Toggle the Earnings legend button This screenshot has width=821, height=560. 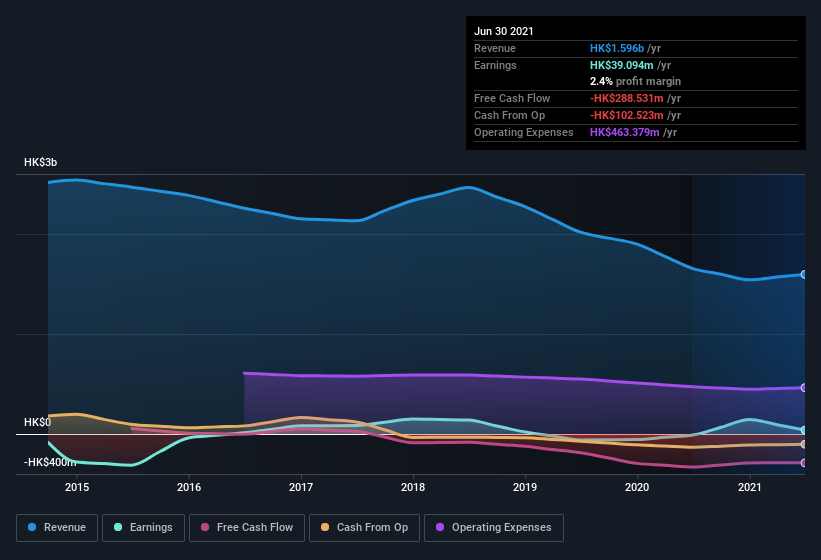143,528
